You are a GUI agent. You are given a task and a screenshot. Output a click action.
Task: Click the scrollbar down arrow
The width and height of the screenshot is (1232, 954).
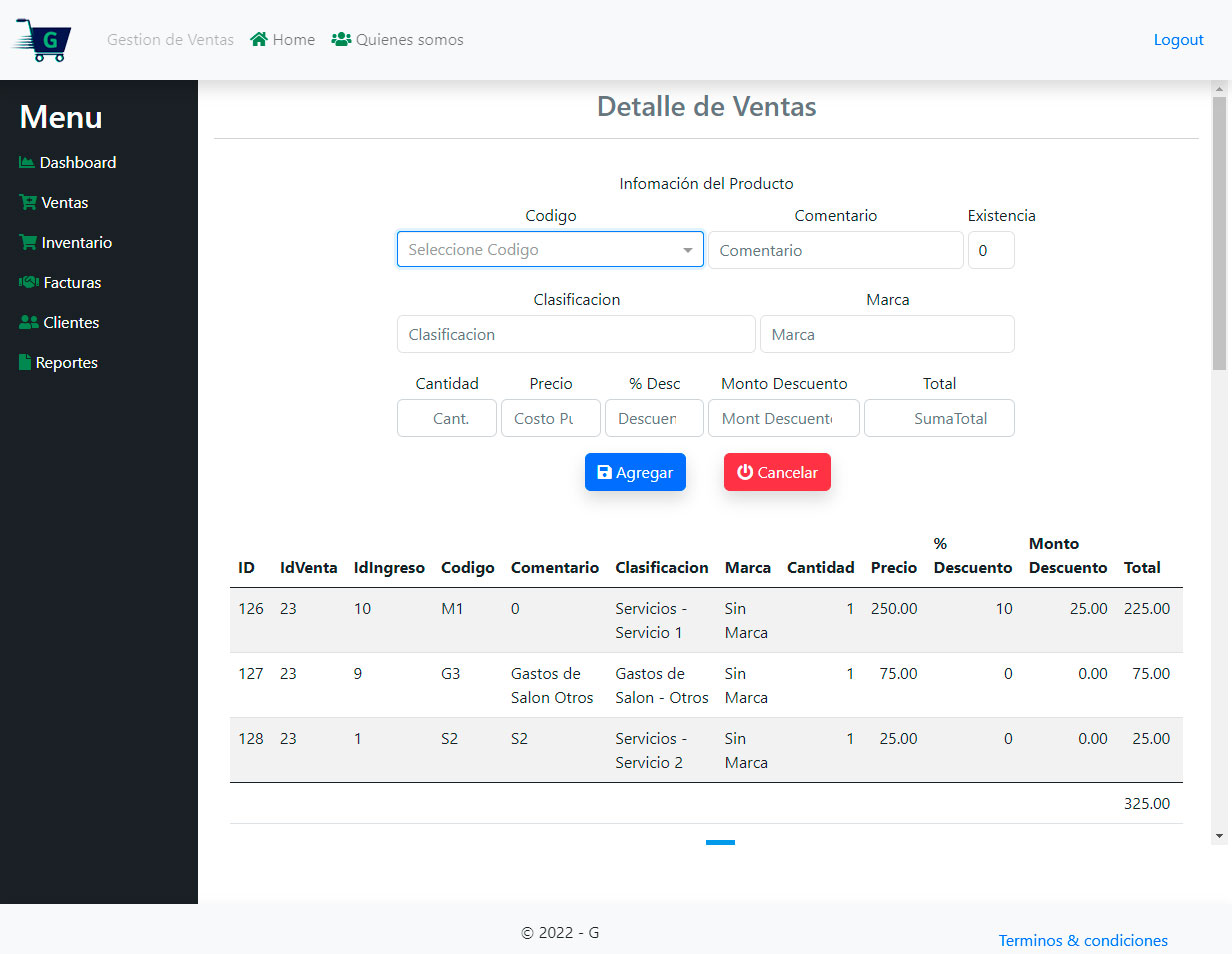(x=1219, y=835)
